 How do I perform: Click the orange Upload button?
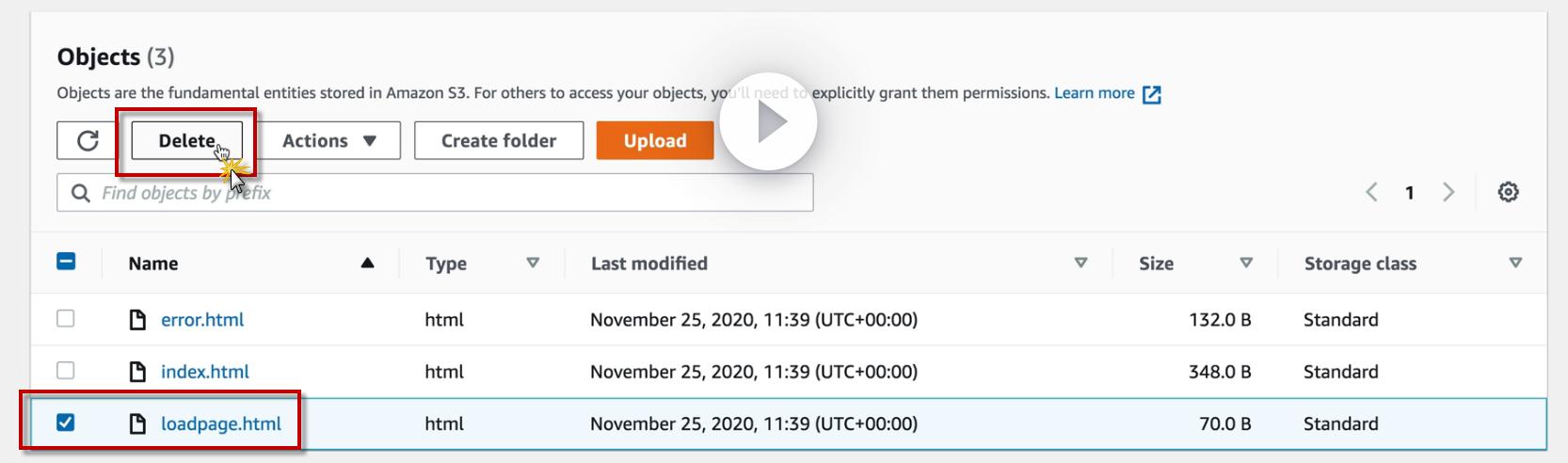pyautogui.click(x=654, y=141)
